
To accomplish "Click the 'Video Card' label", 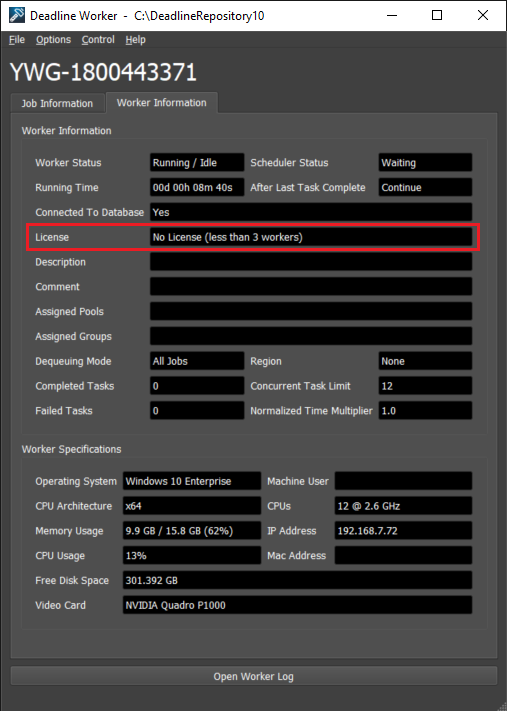I will [x=60, y=605].
